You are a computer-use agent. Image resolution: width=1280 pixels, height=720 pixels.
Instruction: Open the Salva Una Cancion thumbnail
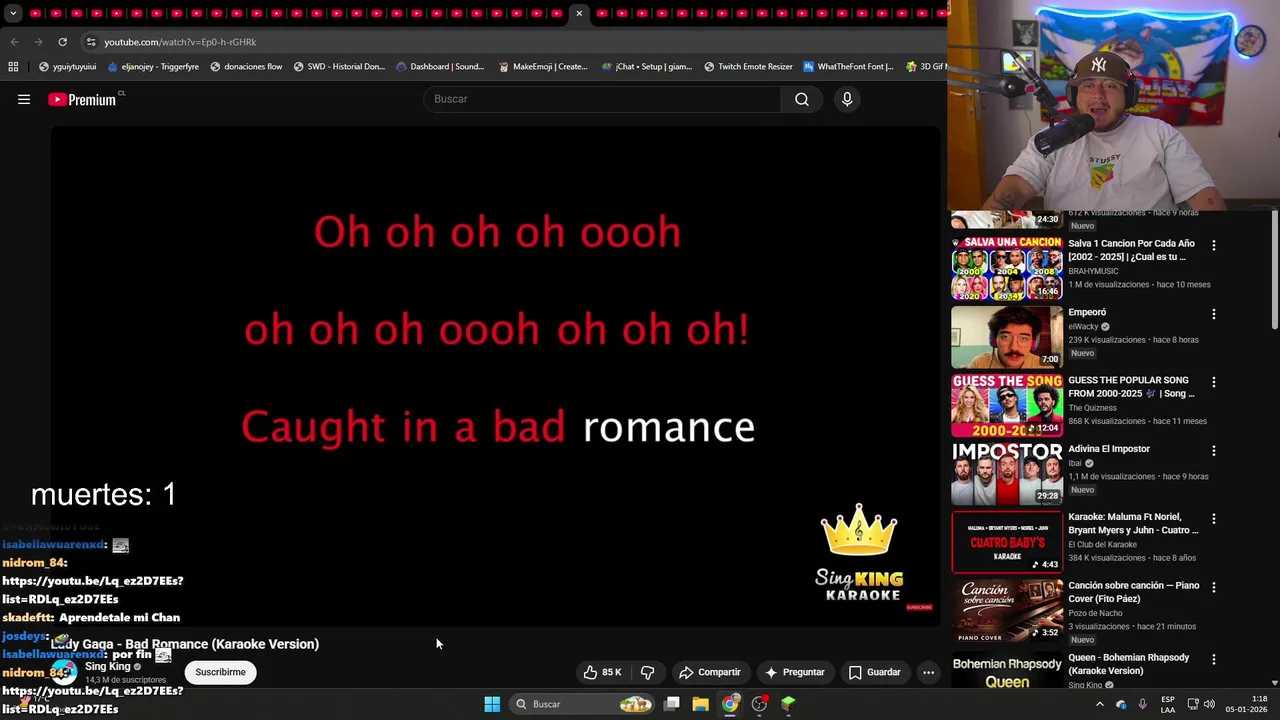click(1007, 268)
